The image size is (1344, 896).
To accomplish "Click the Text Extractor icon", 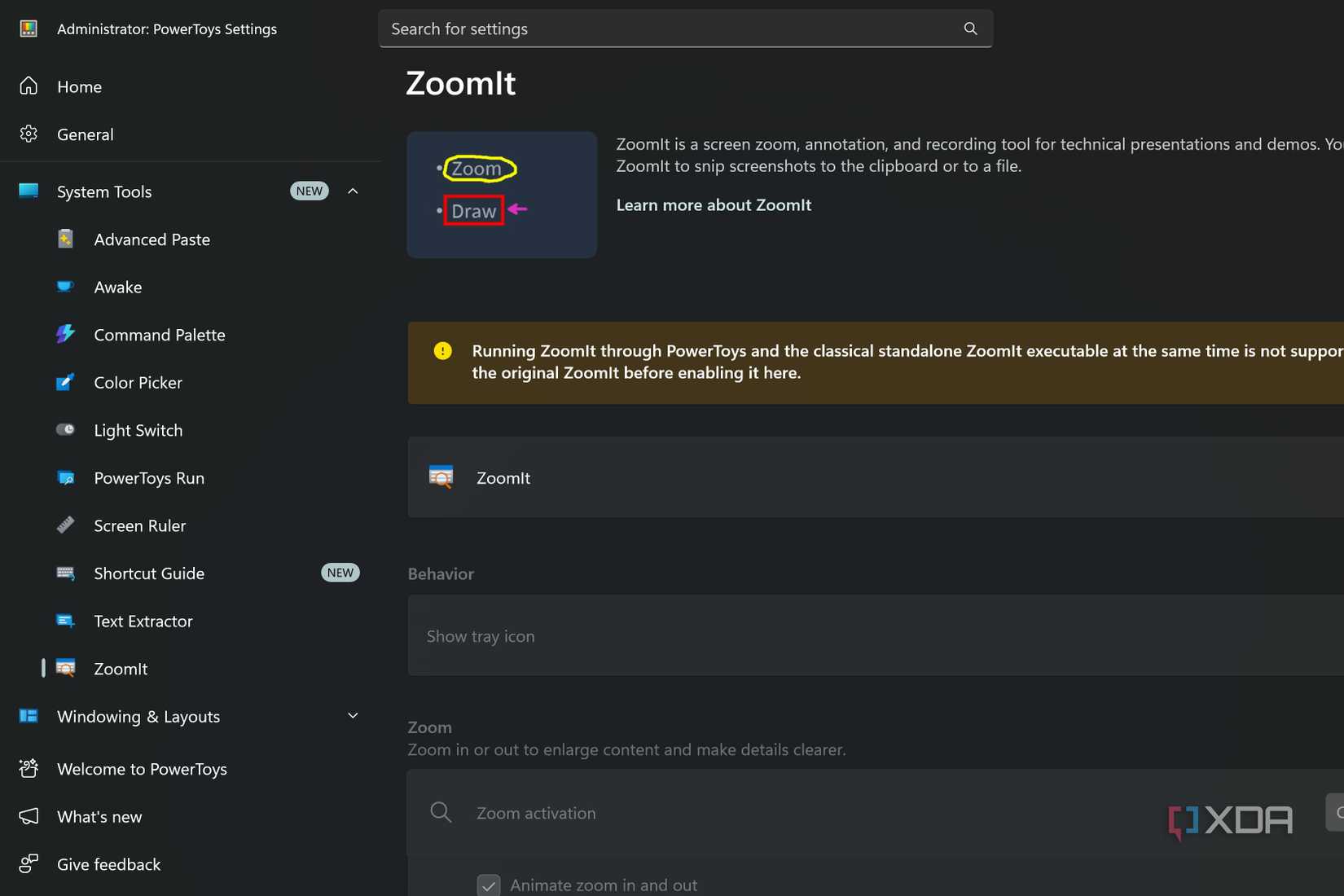I will [x=65, y=621].
